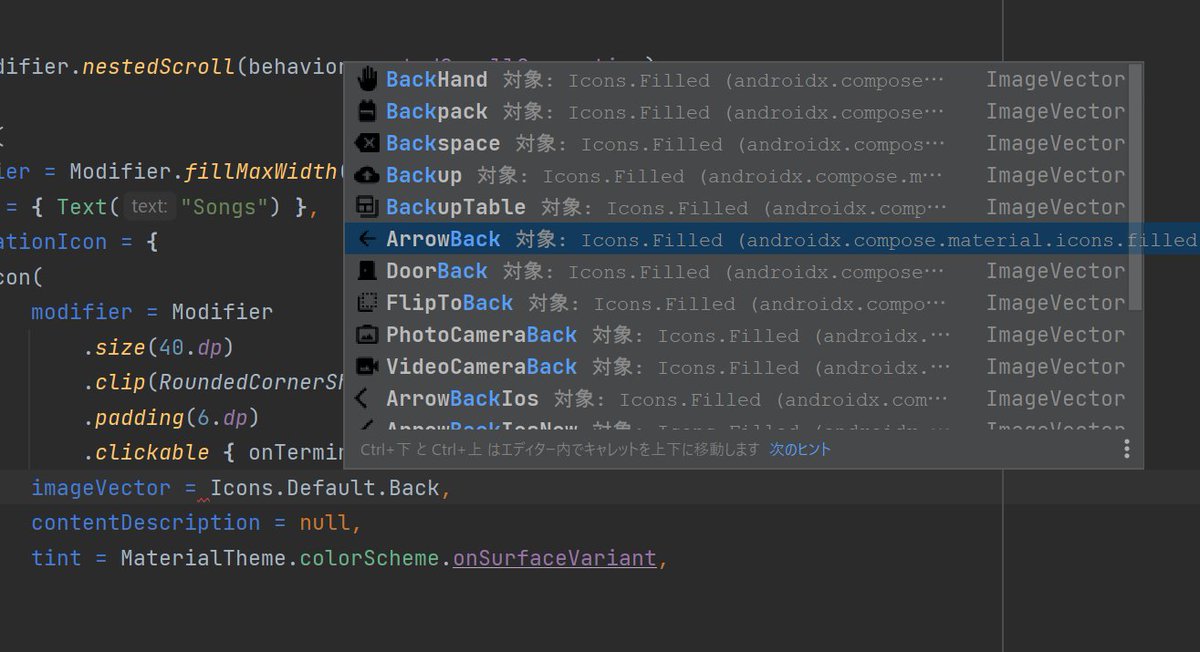1200x652 pixels.
Task: Click contentDescription in the code
Action: click(x=146, y=523)
